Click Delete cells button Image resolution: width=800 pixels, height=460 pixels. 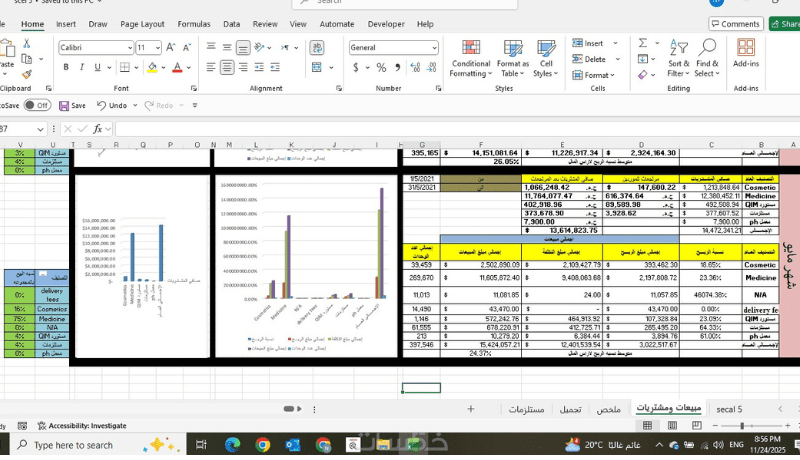coord(589,59)
